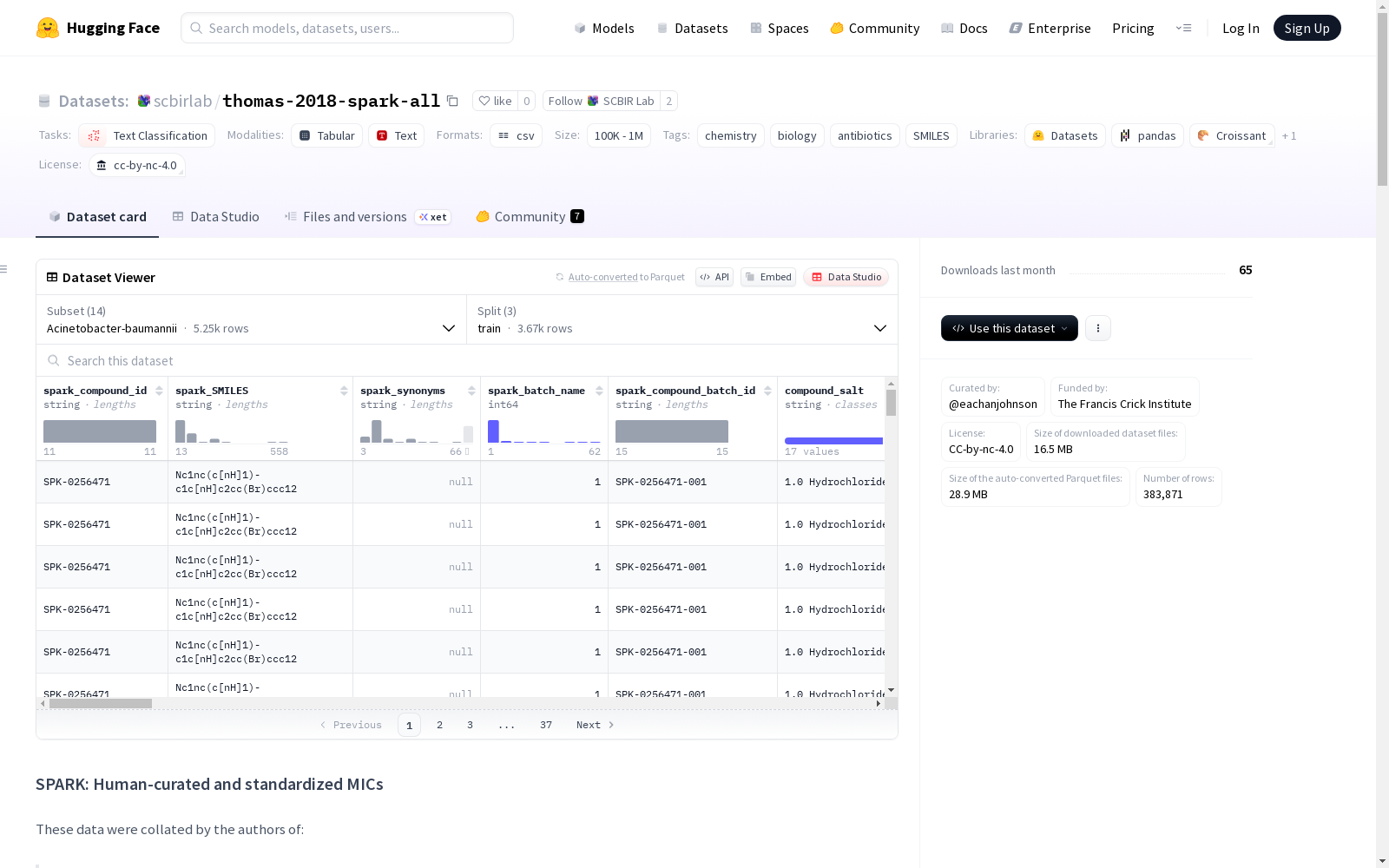This screenshot has width=1389, height=868.
Task: Click the Log In link
Action: 1241,28
